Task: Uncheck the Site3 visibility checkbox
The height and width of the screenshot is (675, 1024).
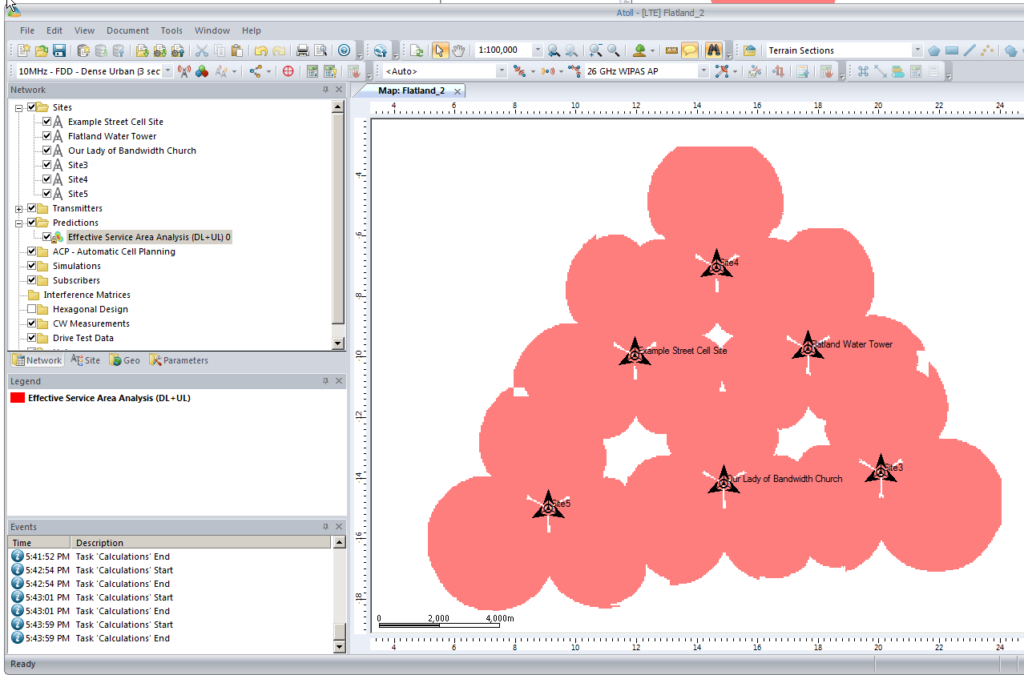Action: click(47, 164)
